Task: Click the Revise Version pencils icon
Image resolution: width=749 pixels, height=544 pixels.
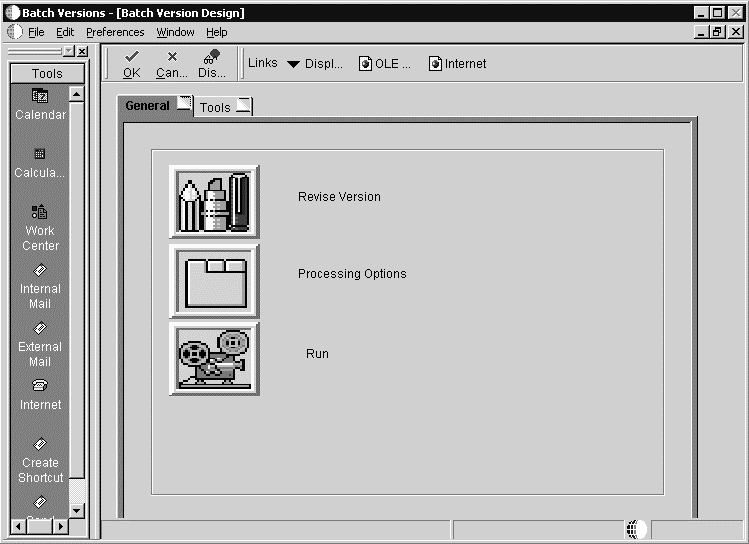Action: point(214,202)
